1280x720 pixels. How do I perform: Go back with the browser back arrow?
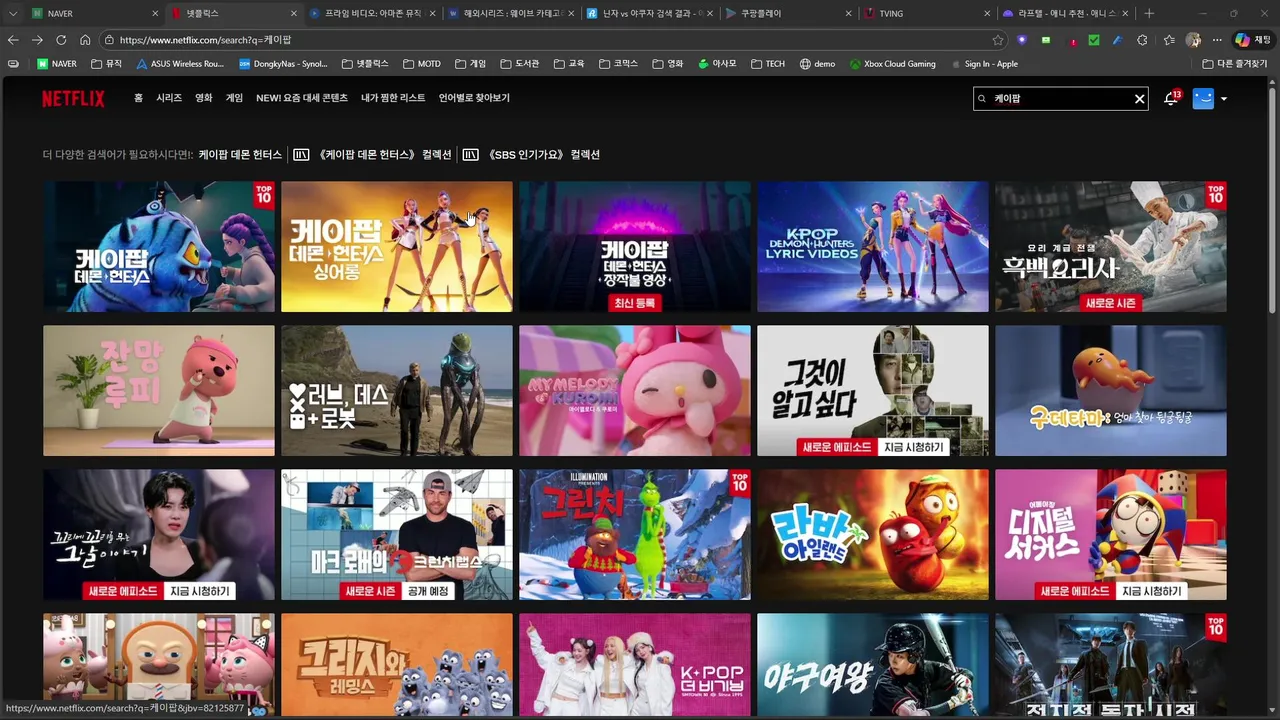pyautogui.click(x=13, y=40)
